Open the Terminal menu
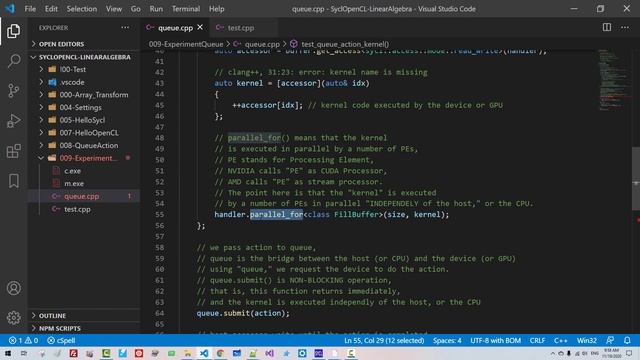Screen dimensions: 640x360 [x=186, y=9]
